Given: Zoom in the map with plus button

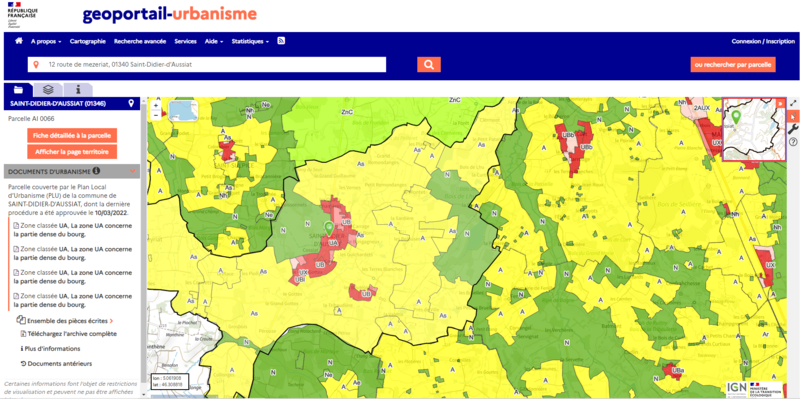Looking at the screenshot, I should [x=156, y=106].
